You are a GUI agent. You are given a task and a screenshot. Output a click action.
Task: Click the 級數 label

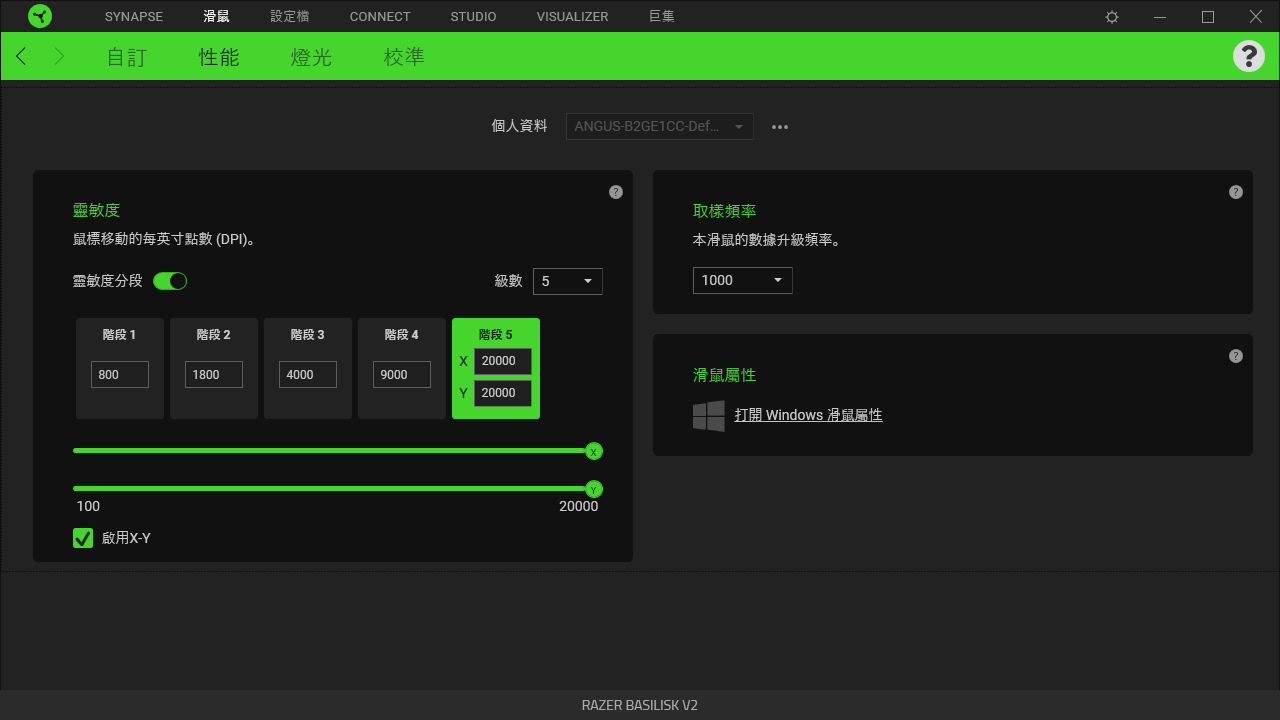pyautogui.click(x=509, y=281)
